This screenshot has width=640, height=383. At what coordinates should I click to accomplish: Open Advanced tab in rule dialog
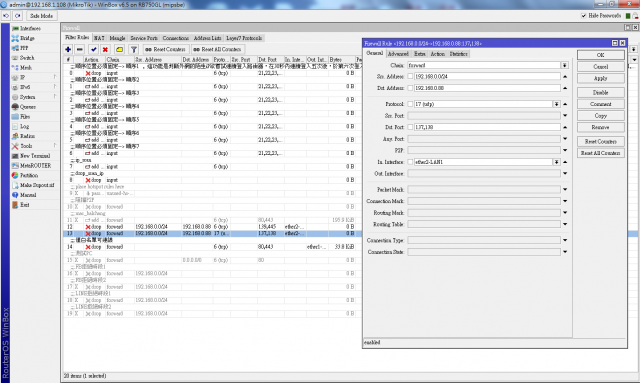[398, 54]
